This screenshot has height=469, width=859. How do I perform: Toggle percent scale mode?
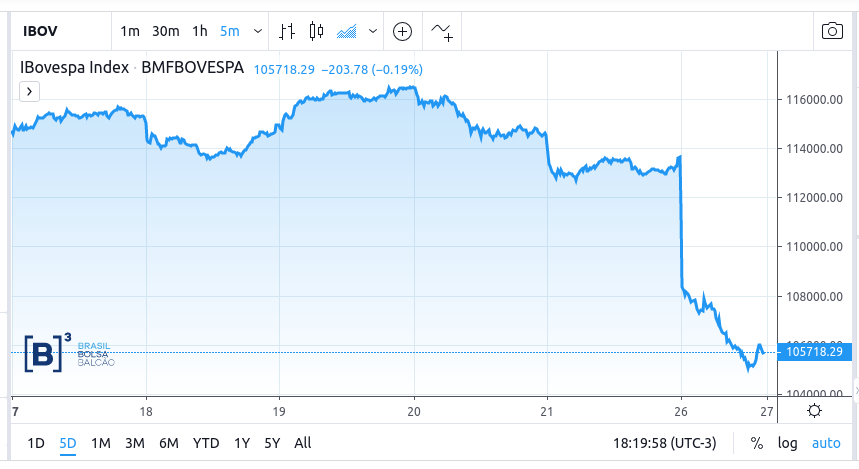pyautogui.click(x=757, y=443)
